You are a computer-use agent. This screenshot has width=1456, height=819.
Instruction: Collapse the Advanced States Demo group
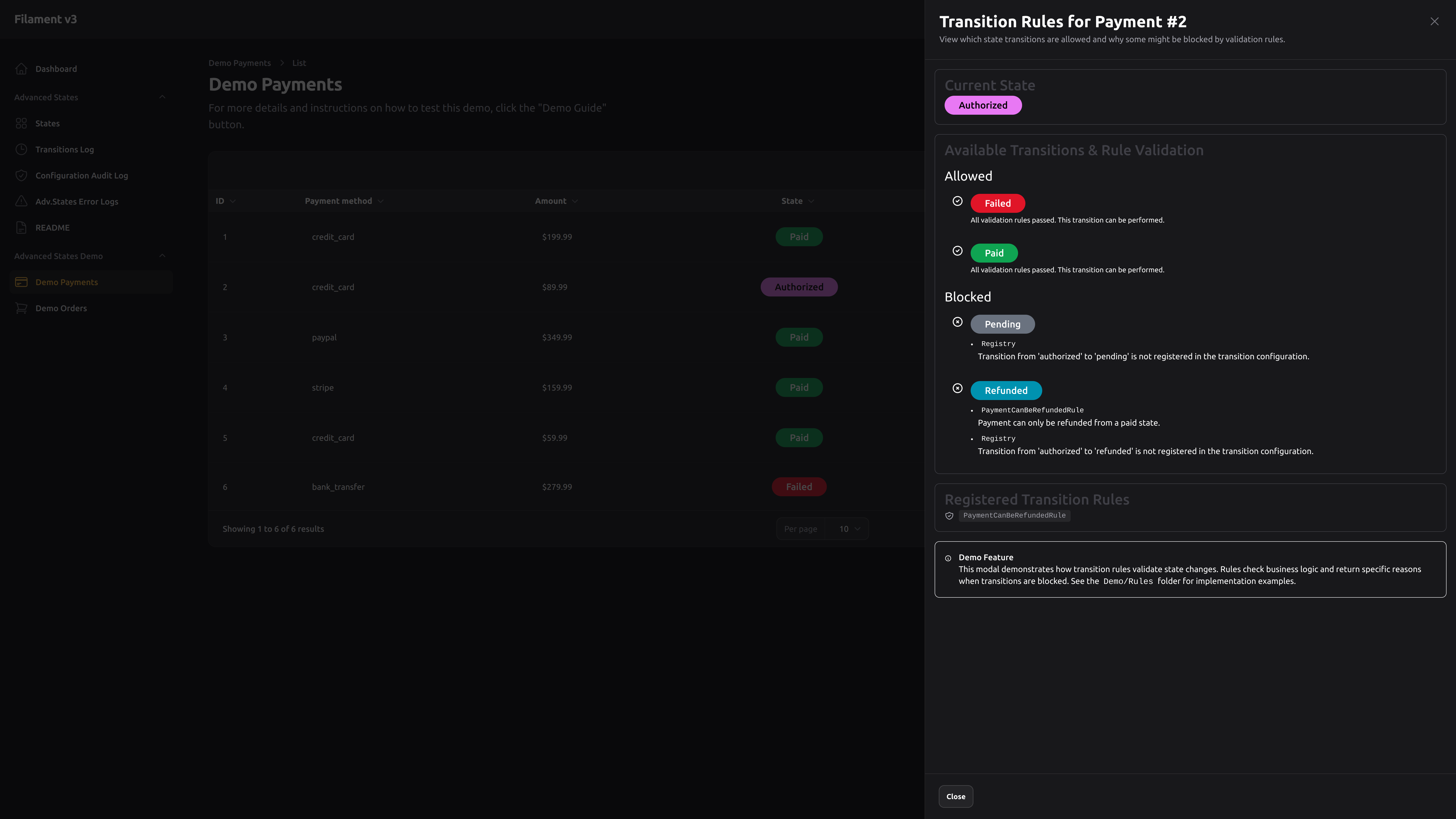[162, 255]
